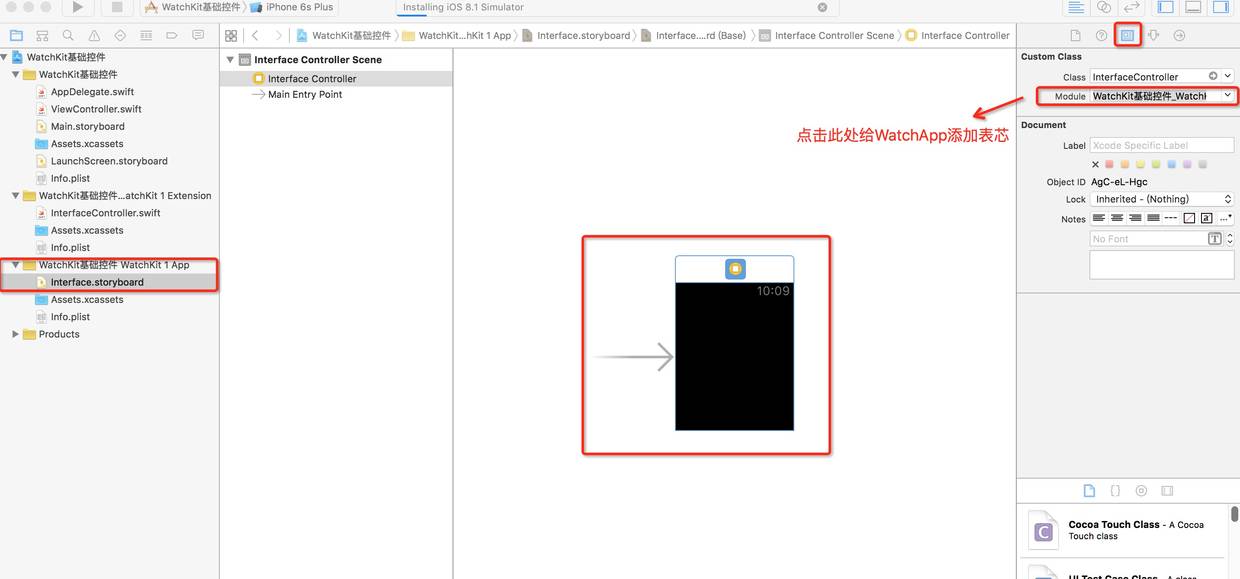
Task: Open the Issue navigator warning icon
Action: (x=94, y=35)
